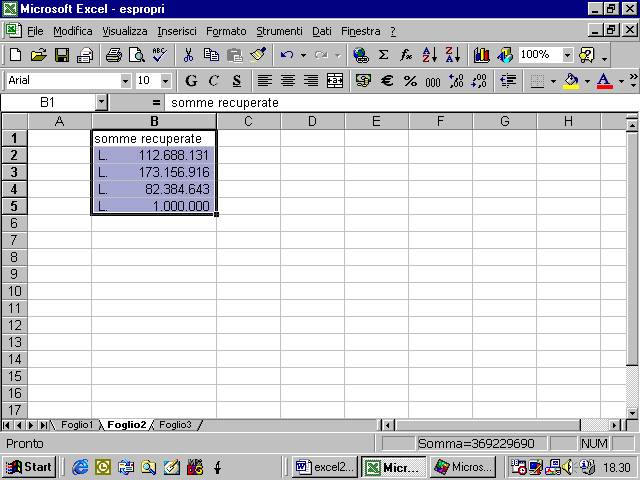Save the workbook with the floppy disk icon

(x=62, y=55)
